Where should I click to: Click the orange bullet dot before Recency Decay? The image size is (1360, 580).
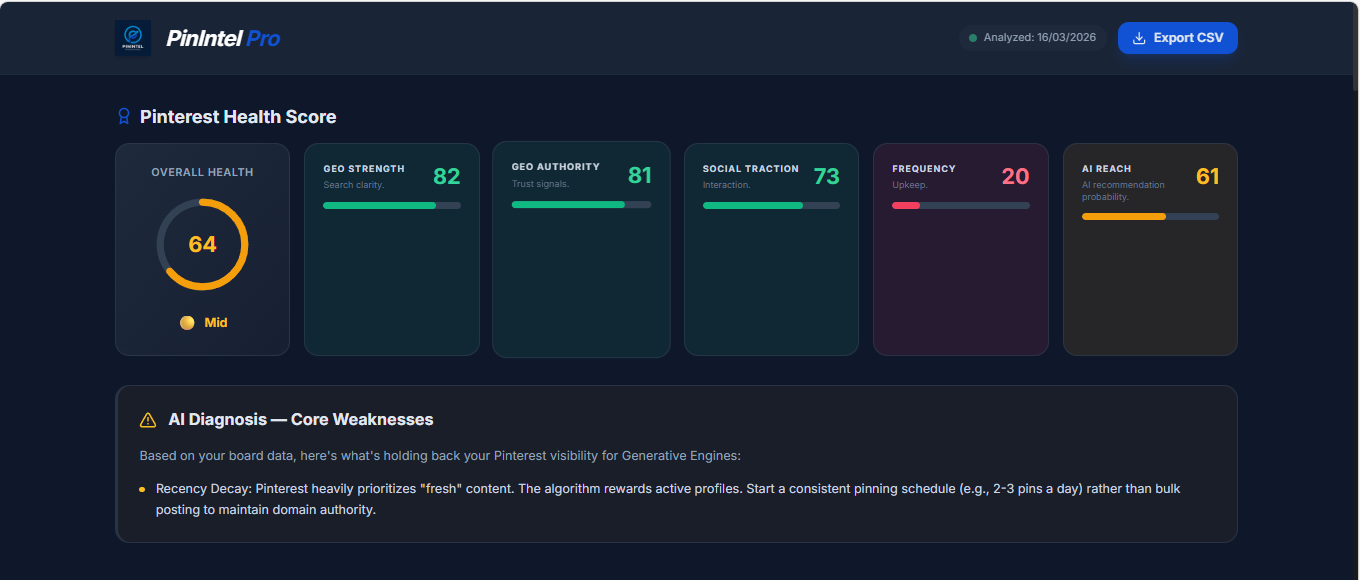click(x=142, y=490)
